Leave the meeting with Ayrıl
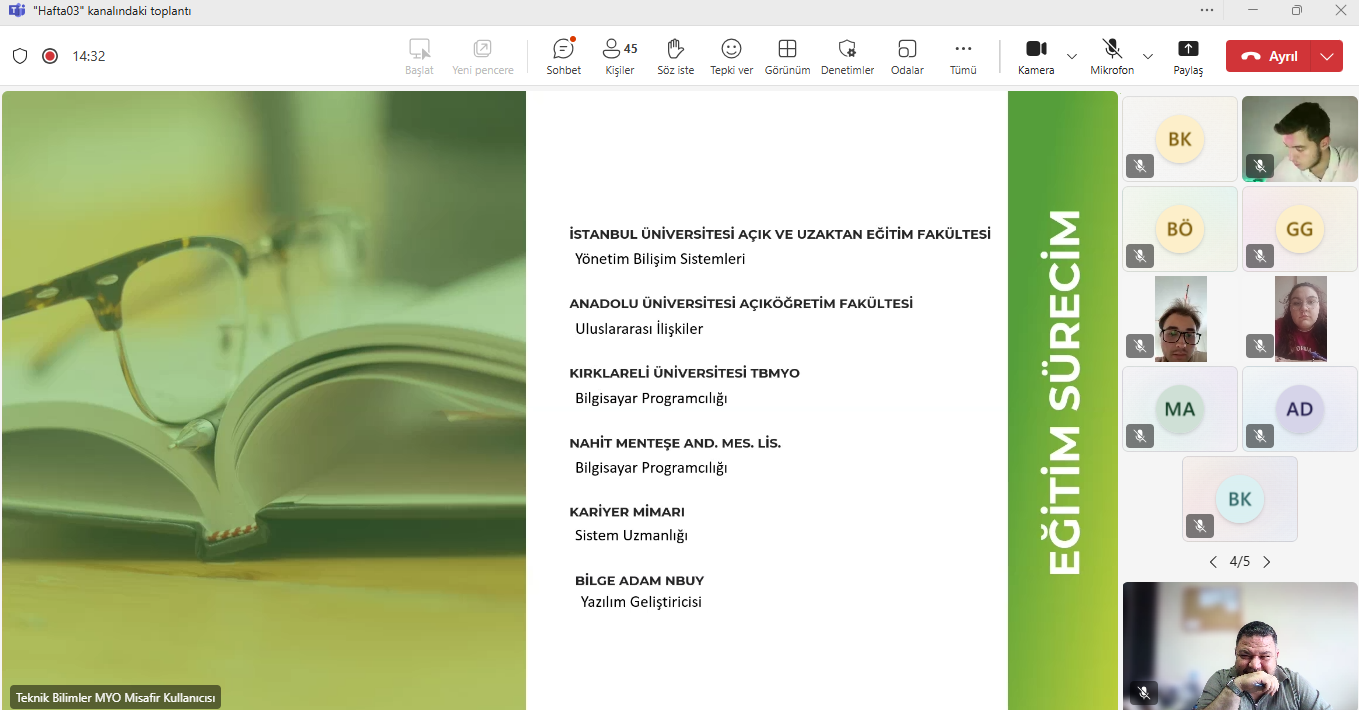Screen dimensions: 1359x710 point(1269,56)
